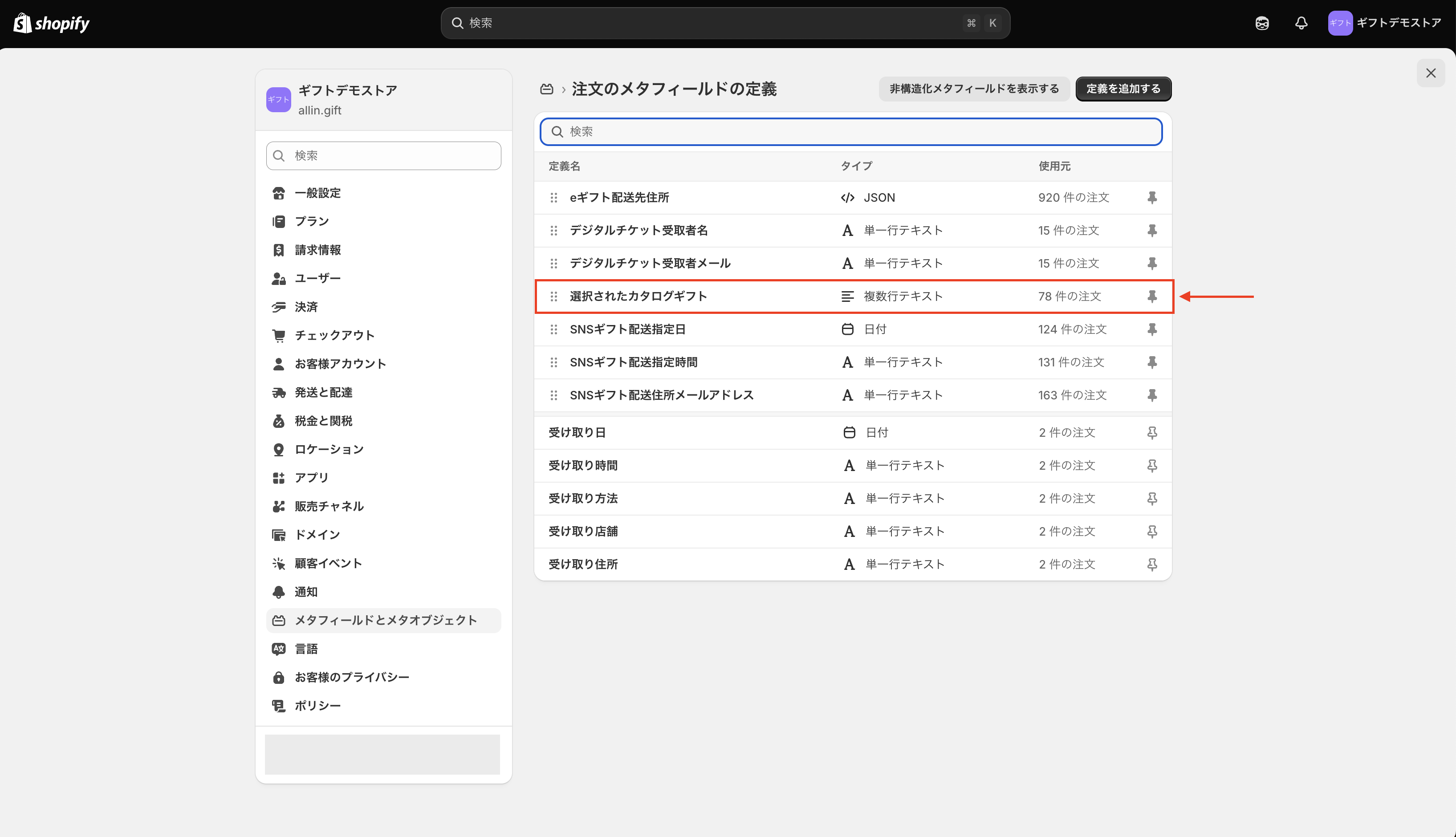Open お客様のプライバシー settings

[383, 677]
